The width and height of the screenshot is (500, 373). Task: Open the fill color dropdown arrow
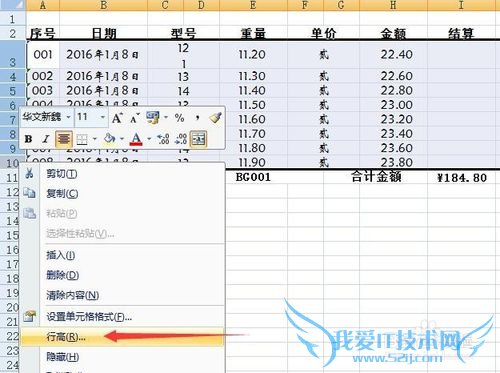(122, 139)
